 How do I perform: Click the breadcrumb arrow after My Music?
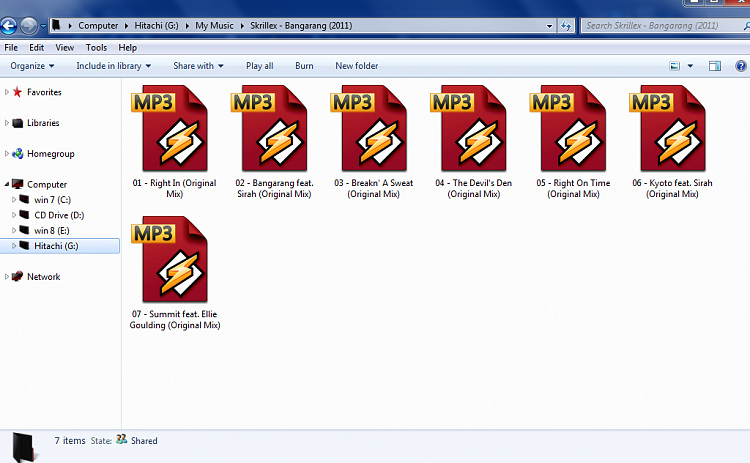pyautogui.click(x=242, y=26)
